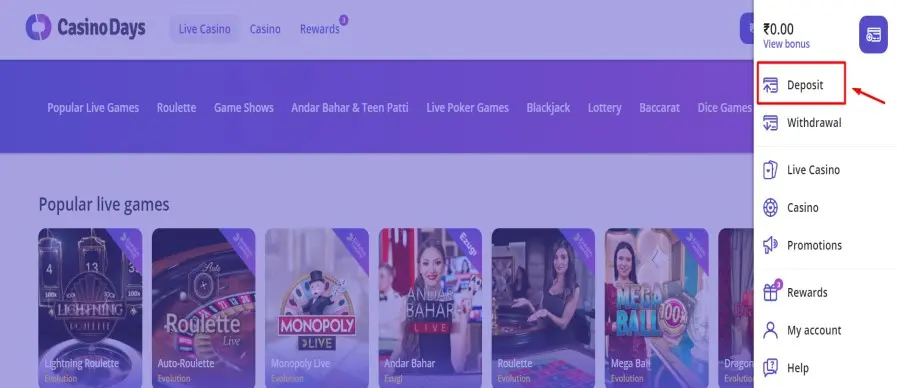Click the Promotions megaphone icon
The image size is (897, 388).
click(x=771, y=246)
